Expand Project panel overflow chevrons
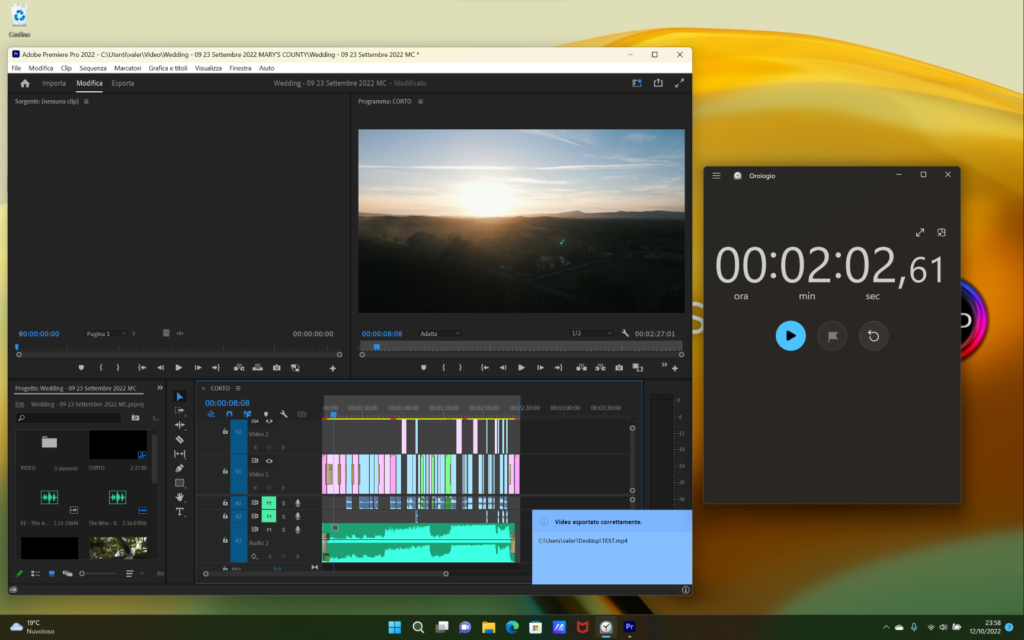Screen dimensions: 1024x640 tap(160, 388)
